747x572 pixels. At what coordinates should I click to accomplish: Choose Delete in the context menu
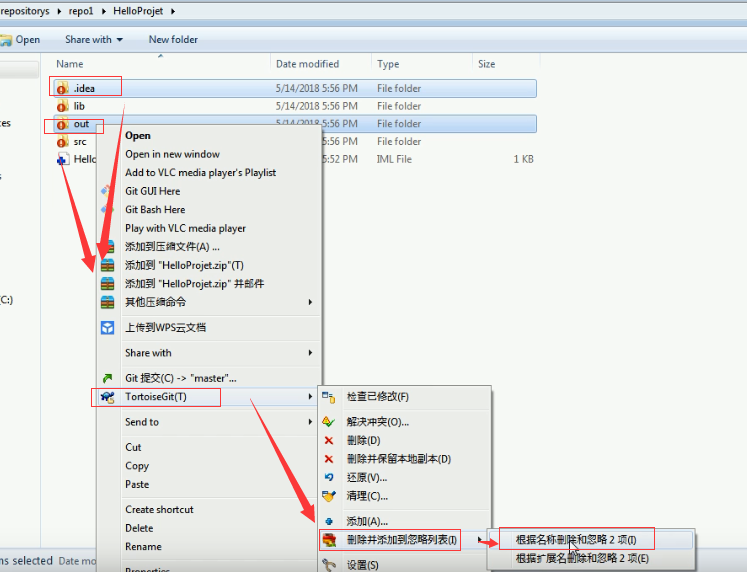(139, 528)
